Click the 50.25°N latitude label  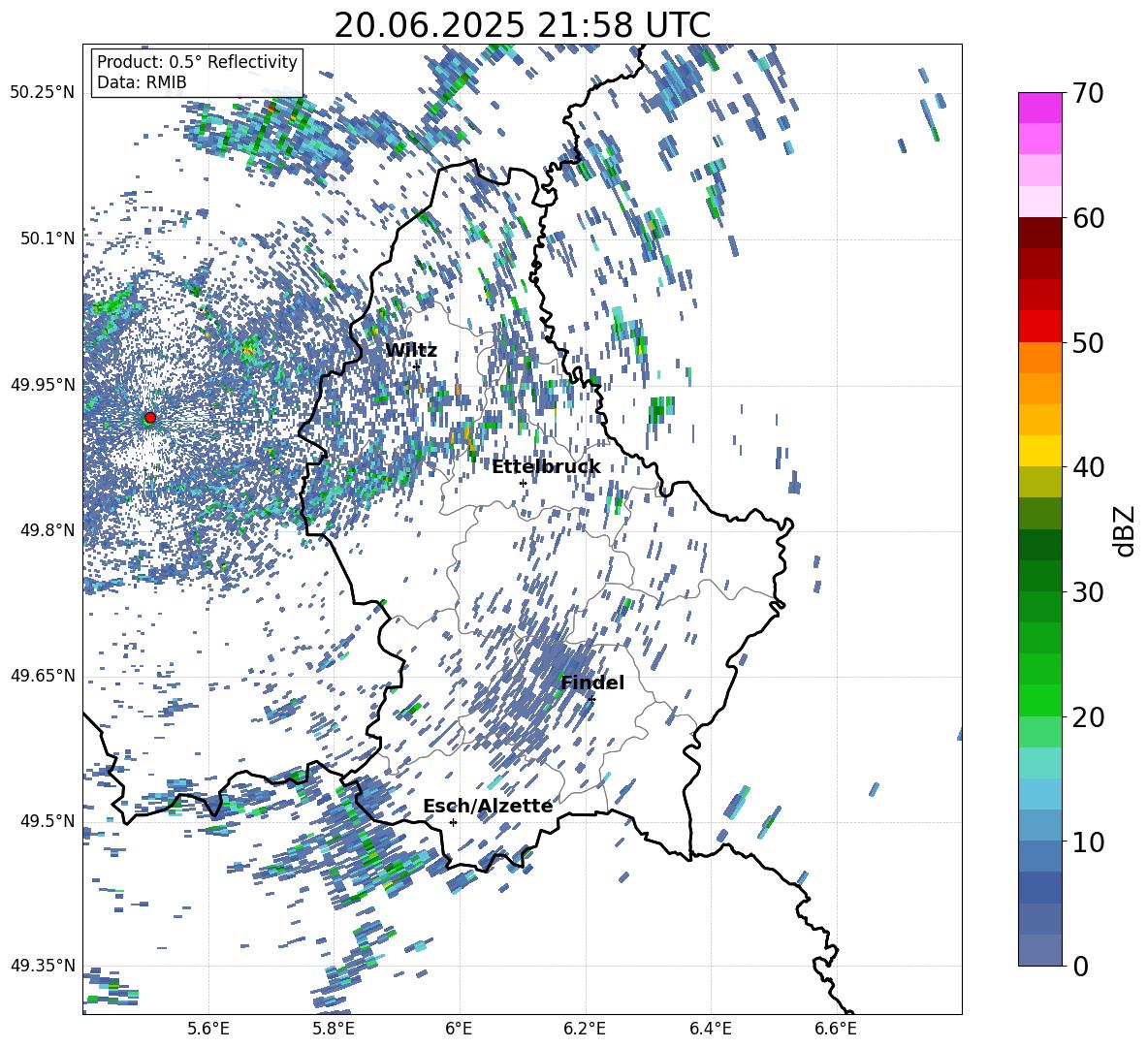pyautogui.click(x=43, y=93)
